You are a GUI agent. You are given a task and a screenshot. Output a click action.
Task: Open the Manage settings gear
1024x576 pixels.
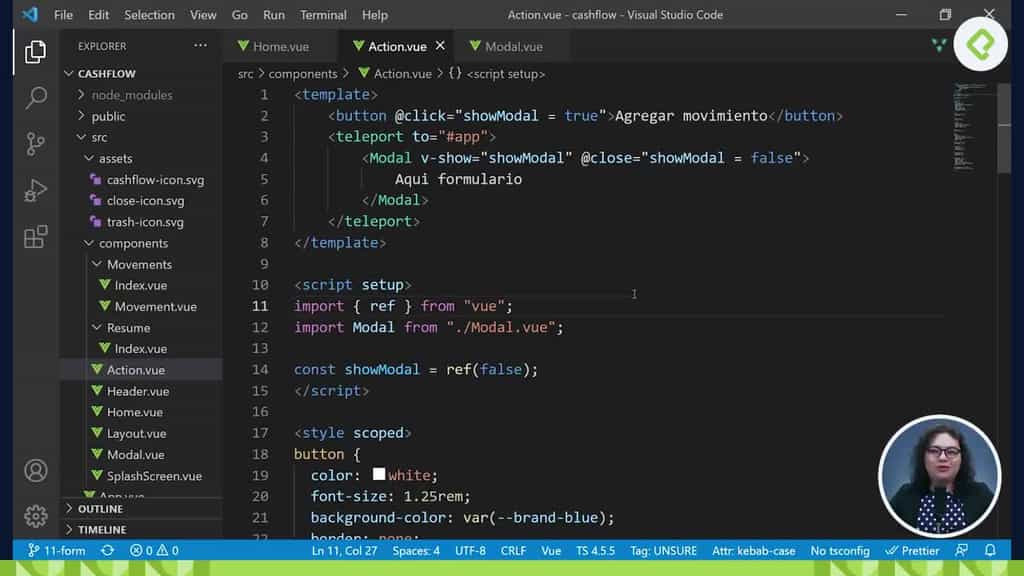[36, 516]
